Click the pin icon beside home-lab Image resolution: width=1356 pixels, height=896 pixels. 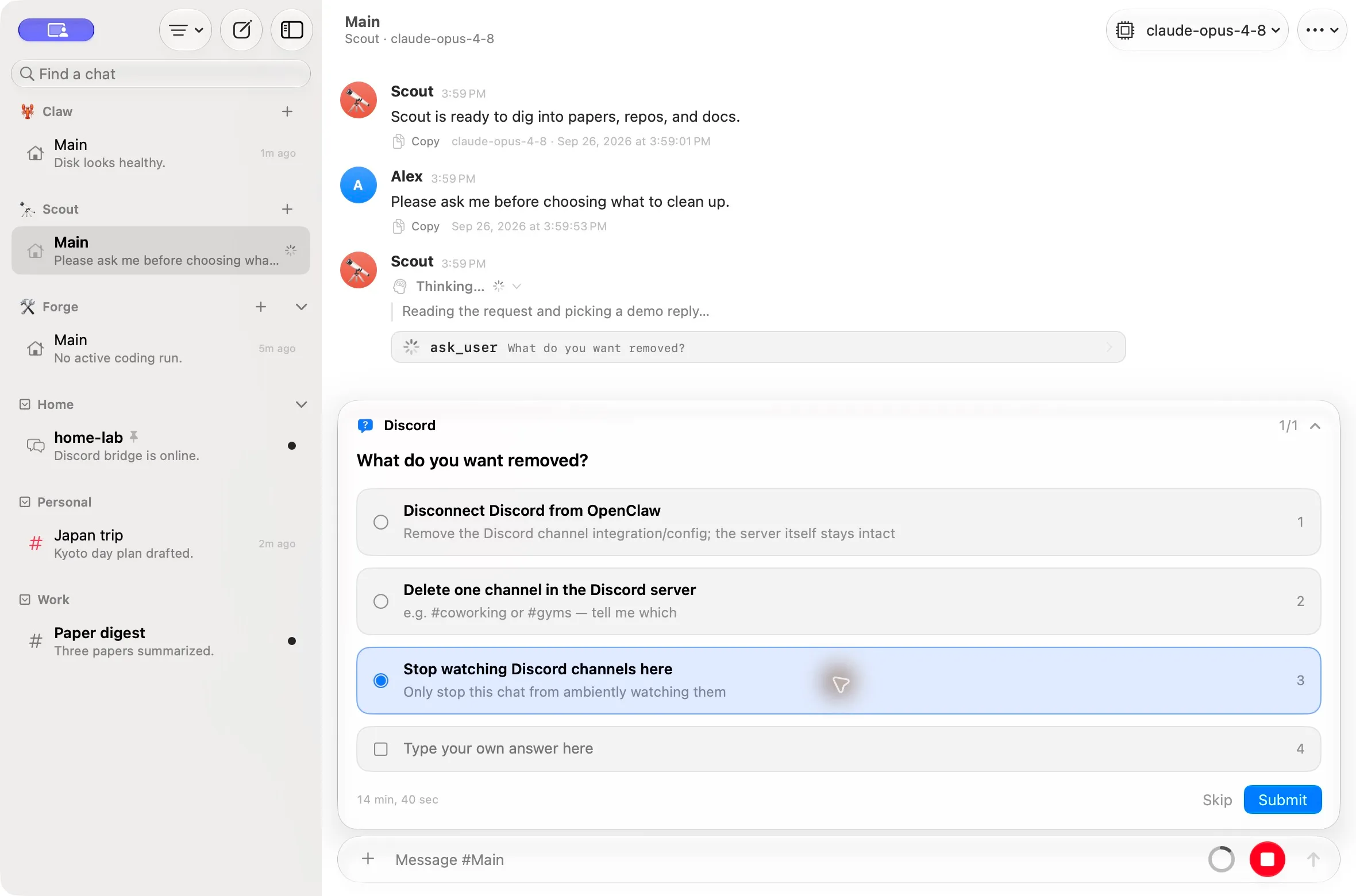tap(134, 437)
